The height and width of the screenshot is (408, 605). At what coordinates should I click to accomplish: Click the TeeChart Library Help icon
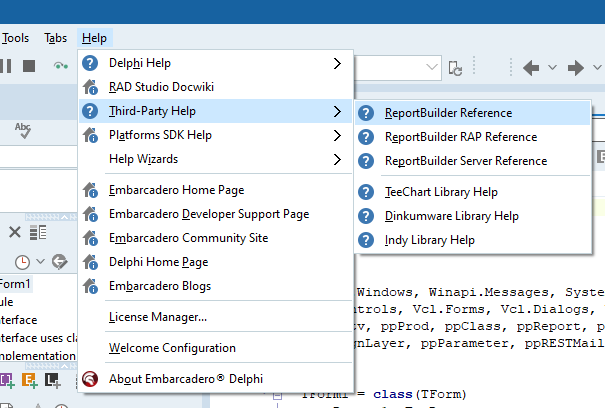click(366, 192)
